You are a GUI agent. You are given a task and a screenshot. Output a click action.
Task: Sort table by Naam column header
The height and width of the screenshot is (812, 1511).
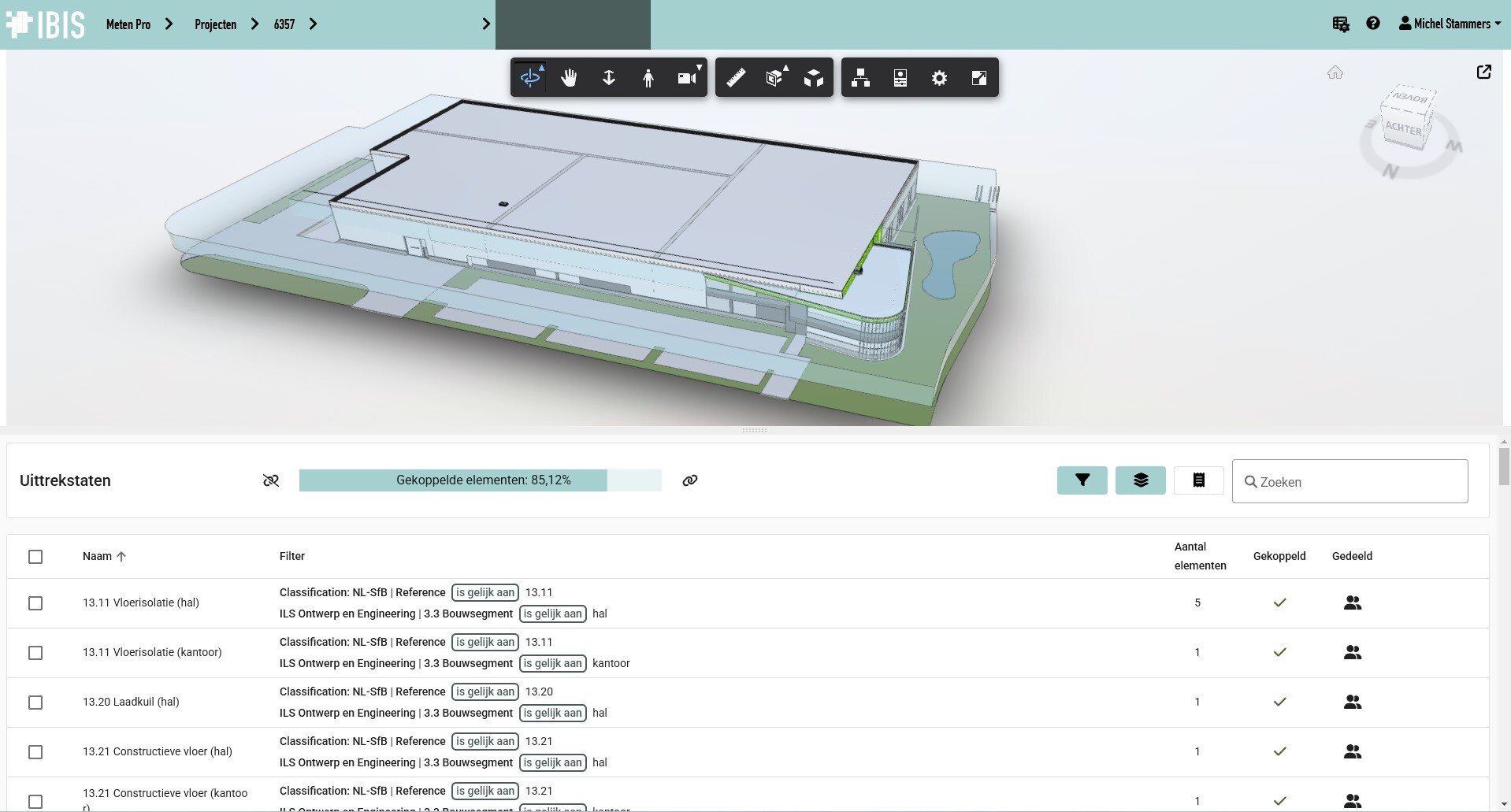click(x=98, y=556)
